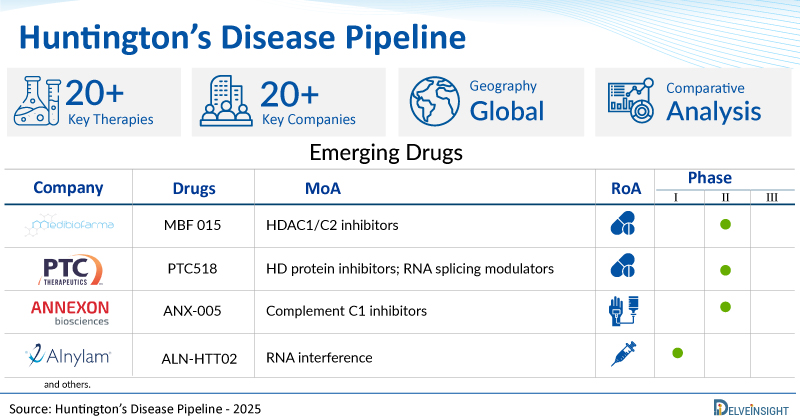Click the pill icon in MBF 015 row
Viewport: 800px width, 420px height.
623,224
